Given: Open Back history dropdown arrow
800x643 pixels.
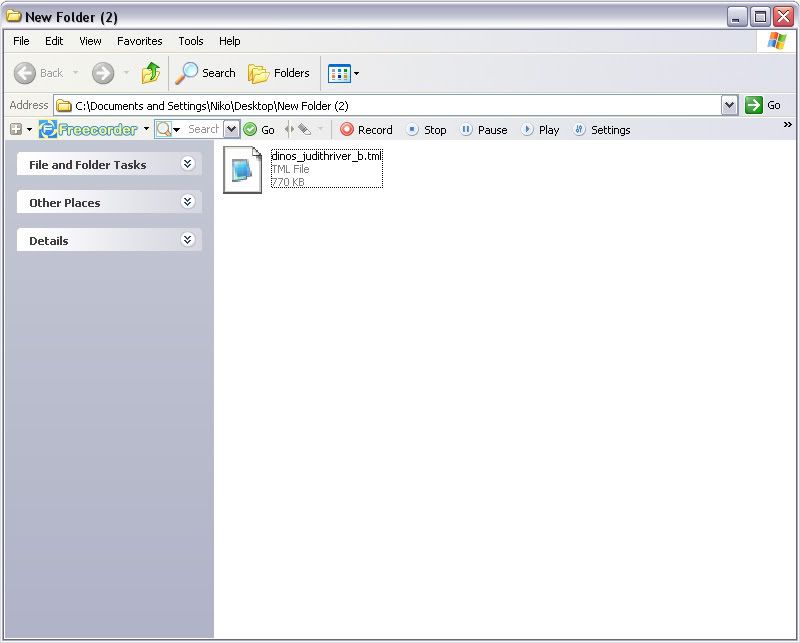Looking at the screenshot, I should [x=76, y=73].
